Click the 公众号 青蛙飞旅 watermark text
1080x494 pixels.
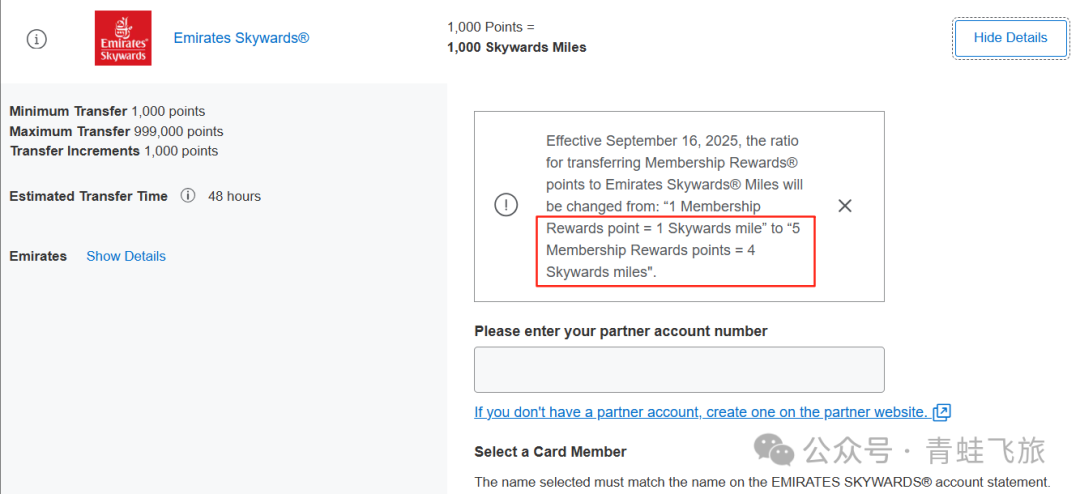pos(924,451)
